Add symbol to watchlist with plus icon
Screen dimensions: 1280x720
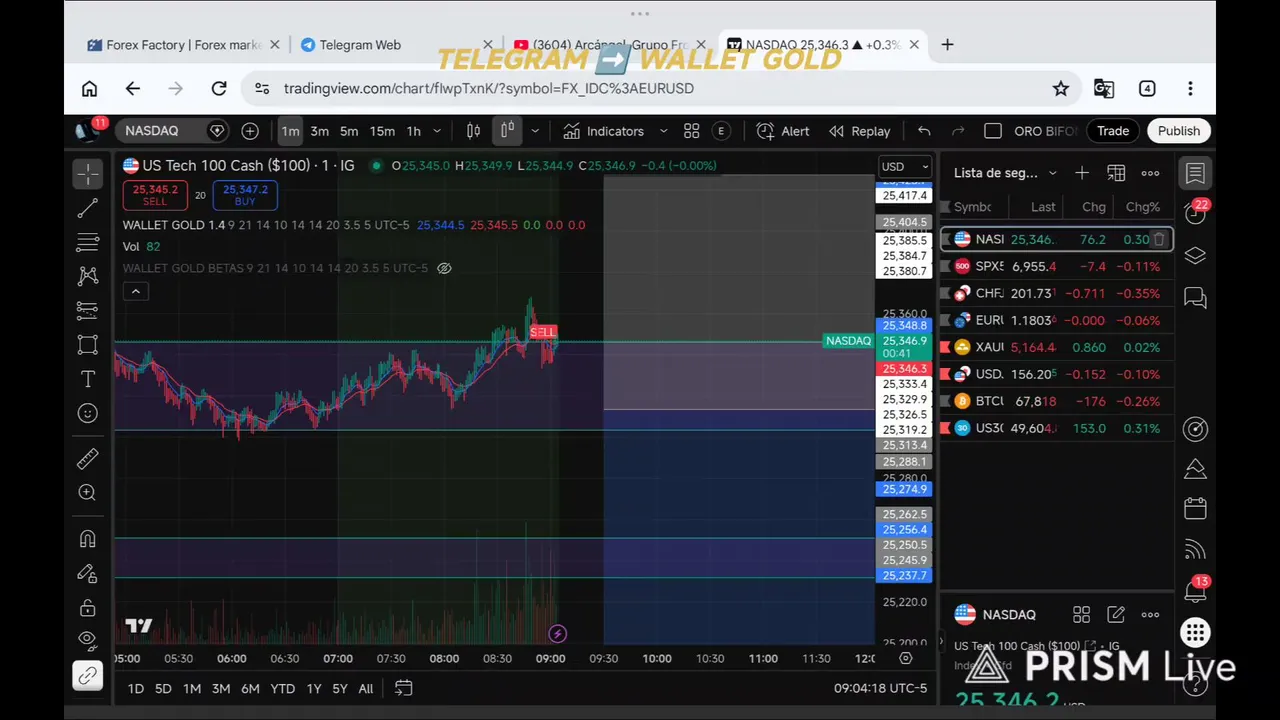(x=1082, y=173)
